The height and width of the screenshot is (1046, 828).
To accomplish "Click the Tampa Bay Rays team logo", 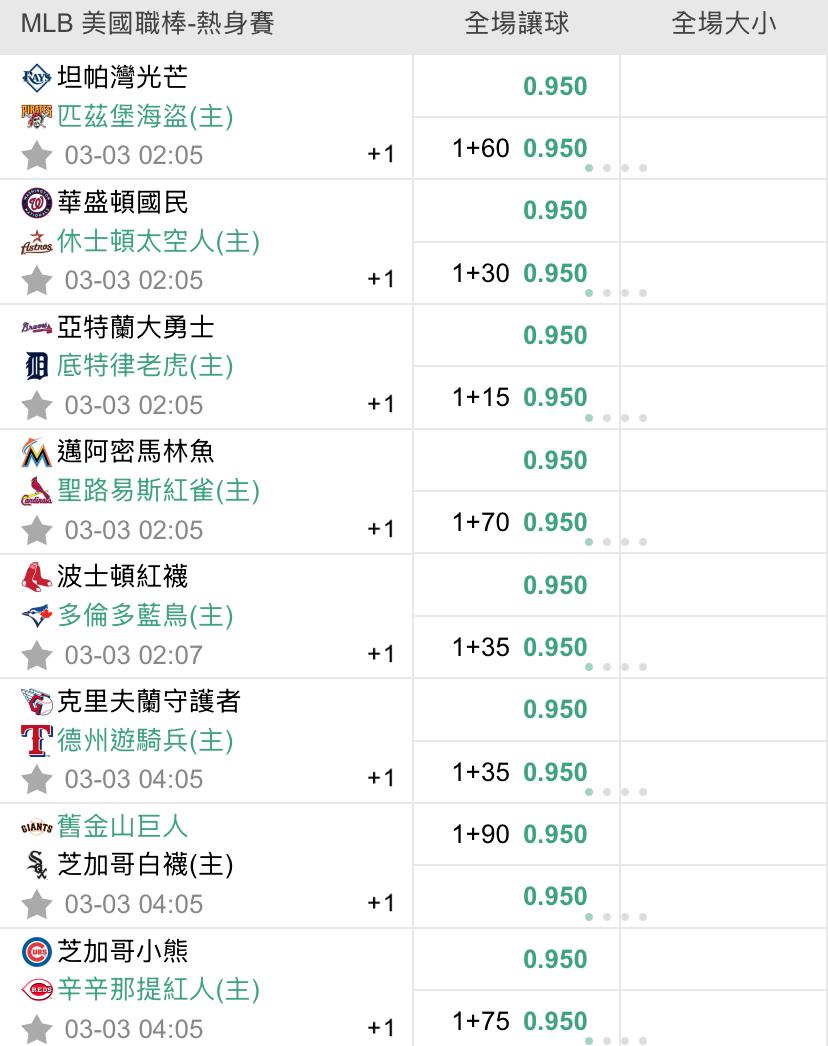I will tap(36, 77).
